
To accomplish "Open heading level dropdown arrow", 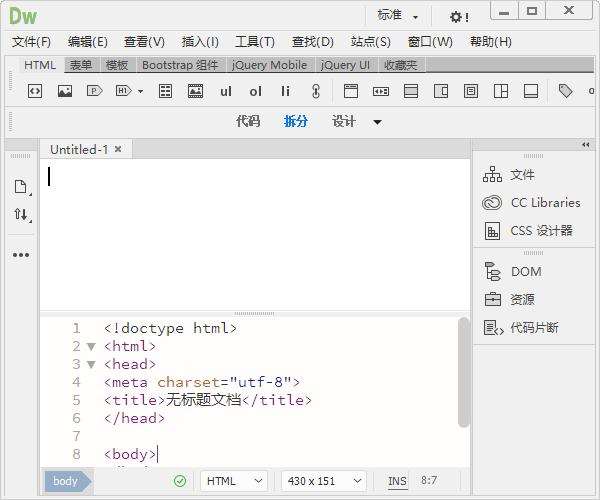I will tap(140, 91).
